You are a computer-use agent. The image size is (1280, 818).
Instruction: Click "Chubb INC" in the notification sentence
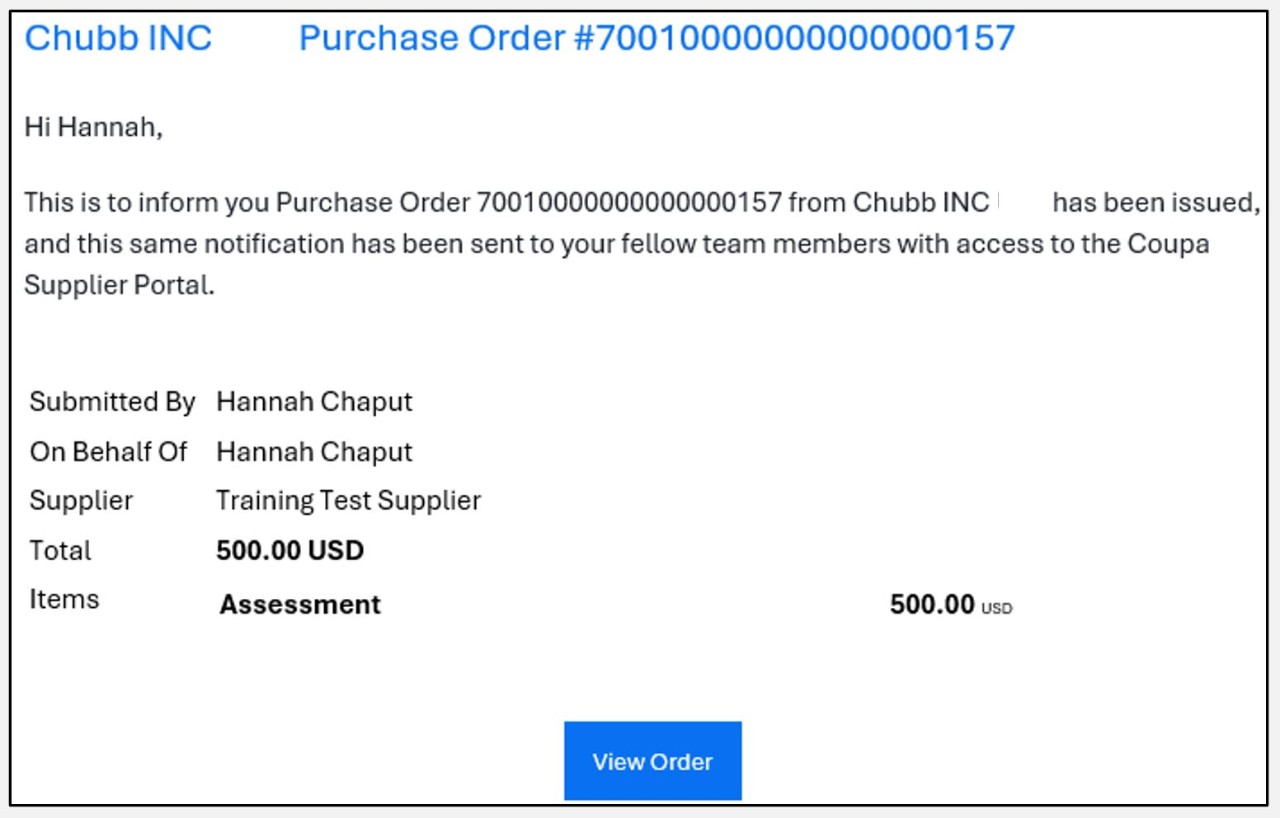921,203
